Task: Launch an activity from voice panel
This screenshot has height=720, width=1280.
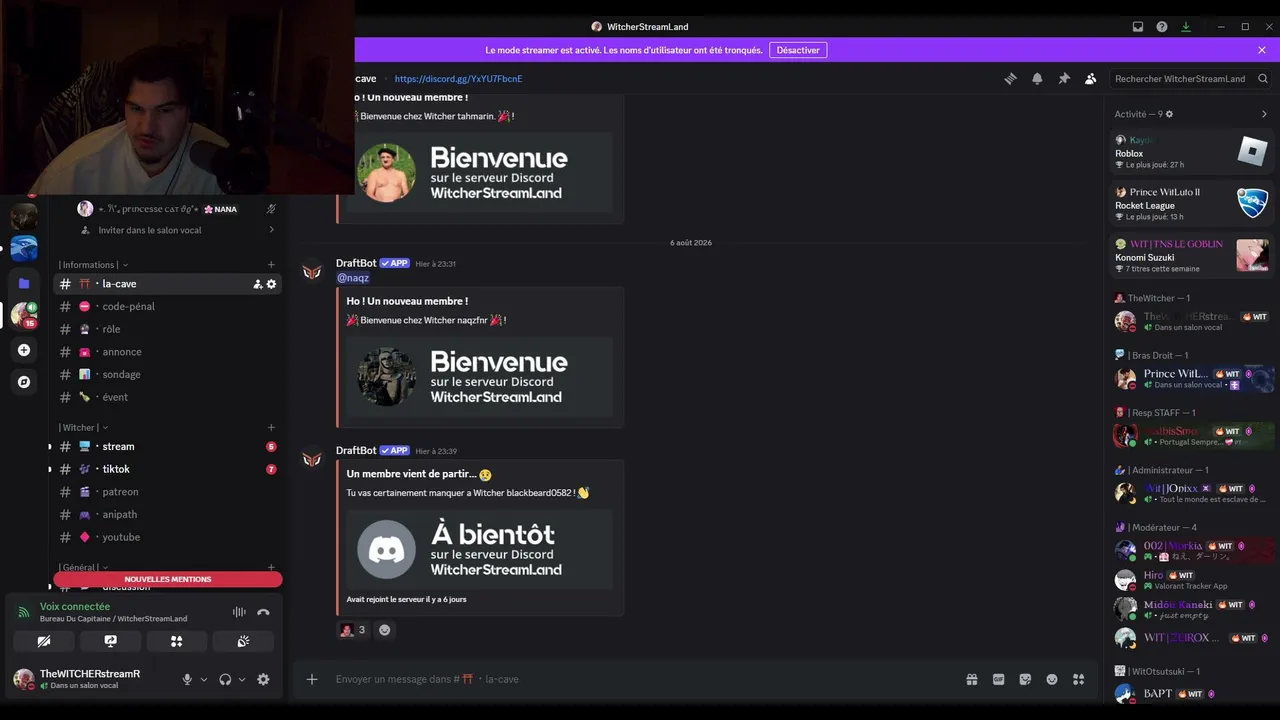Action: tap(177, 641)
